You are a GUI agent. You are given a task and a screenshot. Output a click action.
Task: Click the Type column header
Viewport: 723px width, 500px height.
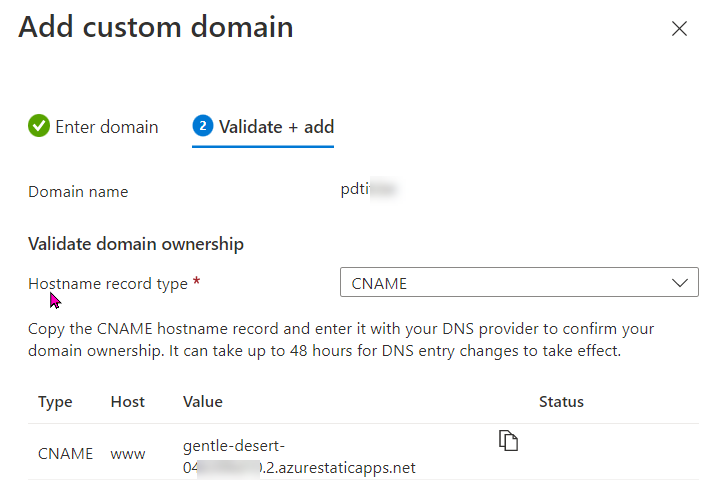tap(55, 402)
